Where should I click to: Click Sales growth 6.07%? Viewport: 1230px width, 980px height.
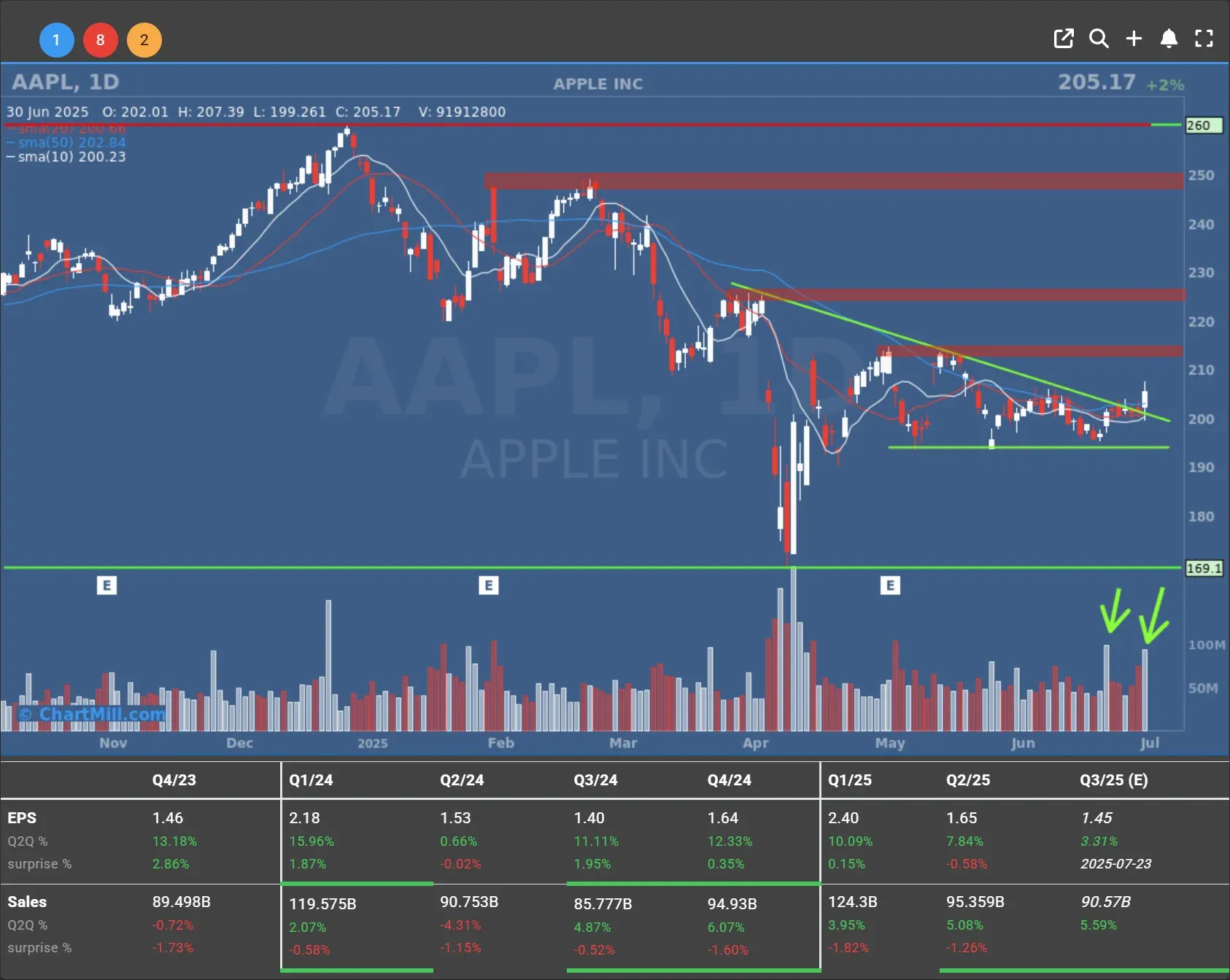point(726,927)
